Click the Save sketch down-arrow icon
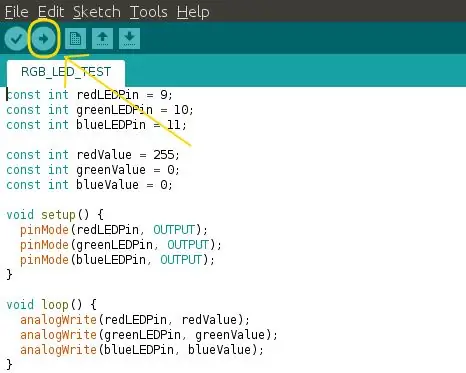 point(129,39)
